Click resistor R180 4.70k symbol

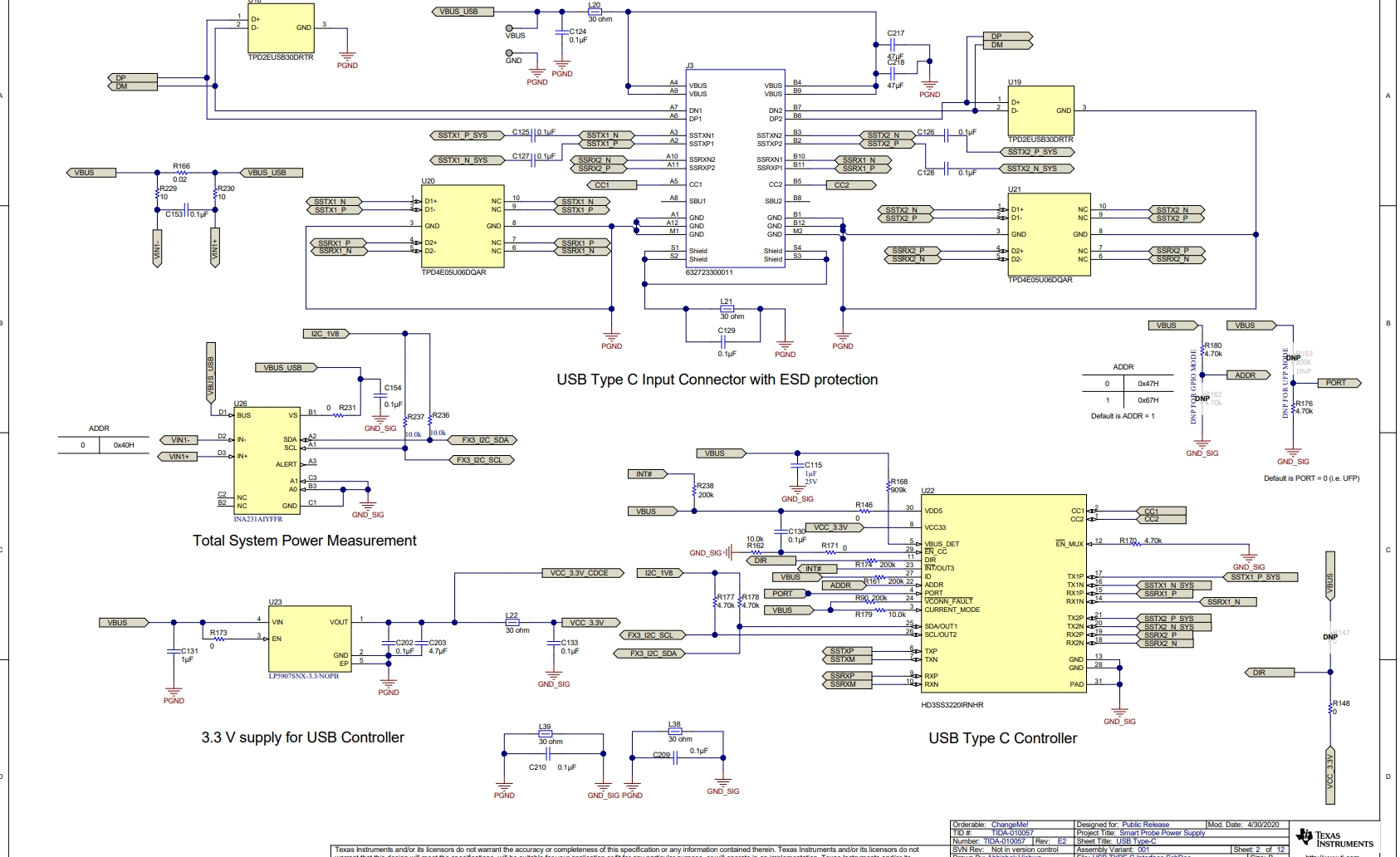pyautogui.click(x=1202, y=349)
